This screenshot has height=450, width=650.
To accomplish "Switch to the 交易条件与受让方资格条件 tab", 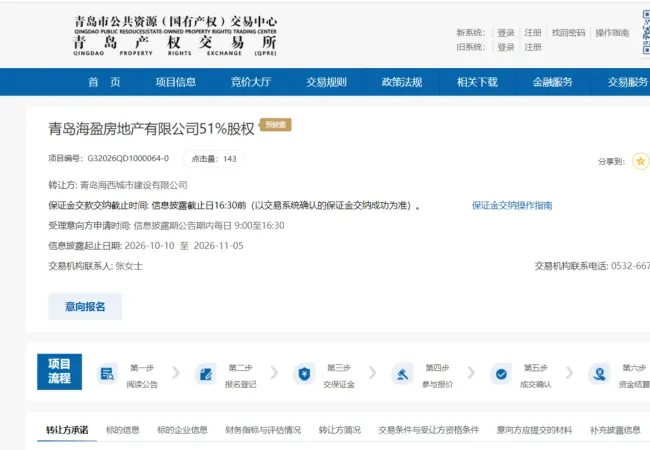I will pos(429,430).
